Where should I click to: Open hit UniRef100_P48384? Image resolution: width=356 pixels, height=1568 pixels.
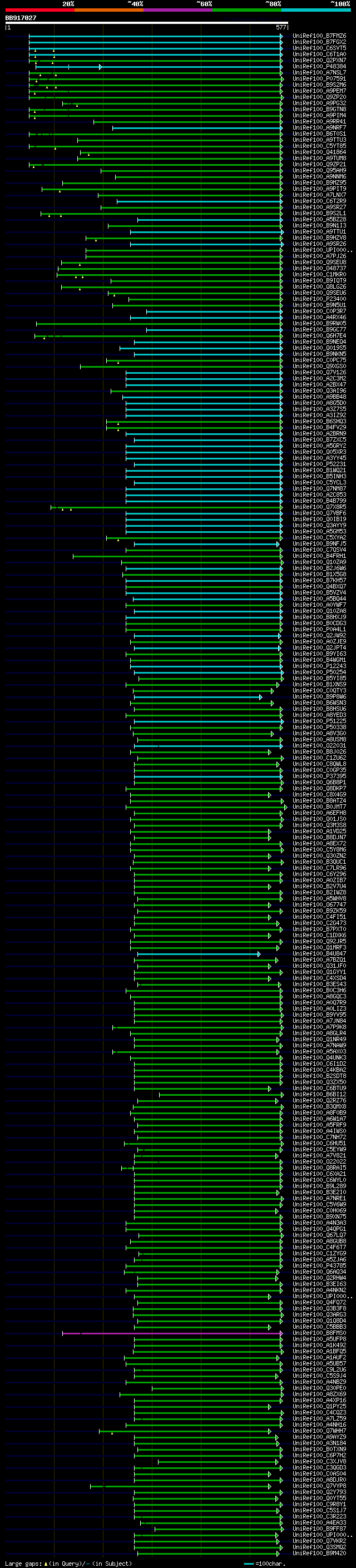pos(319,66)
